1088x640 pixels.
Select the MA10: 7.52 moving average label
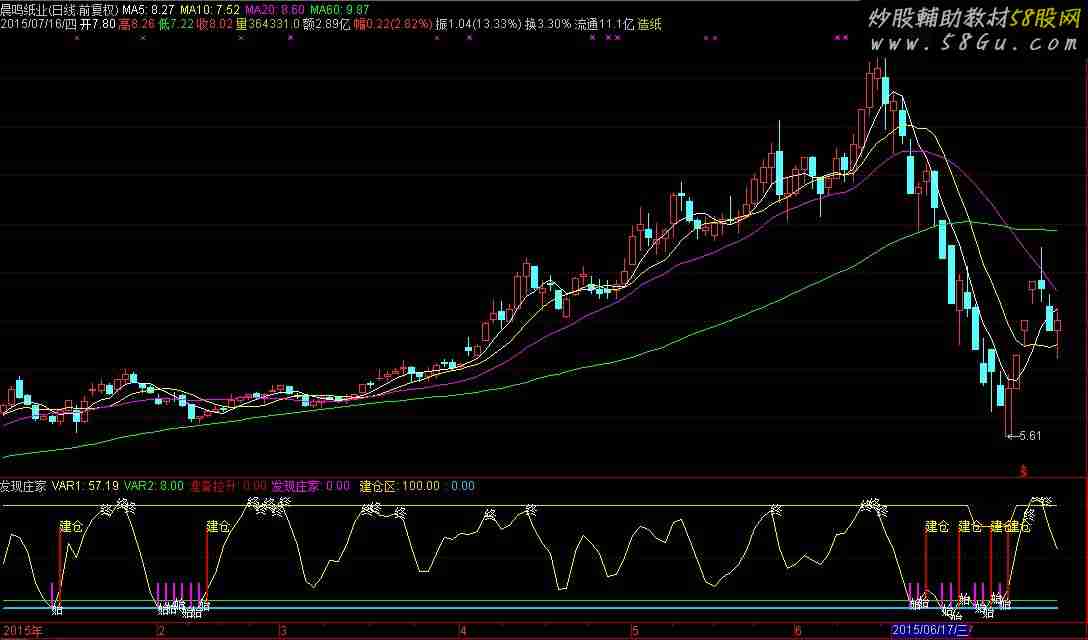(x=210, y=10)
